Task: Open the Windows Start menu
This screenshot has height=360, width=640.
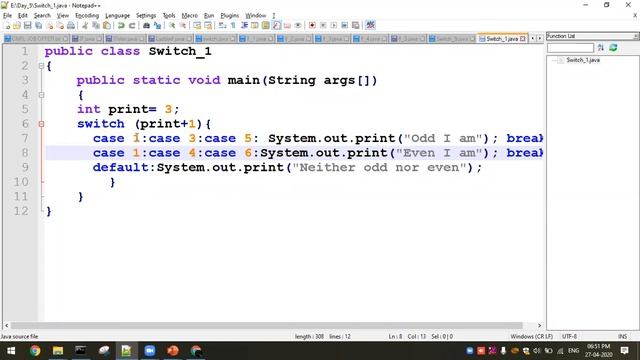Action: tap(11, 351)
